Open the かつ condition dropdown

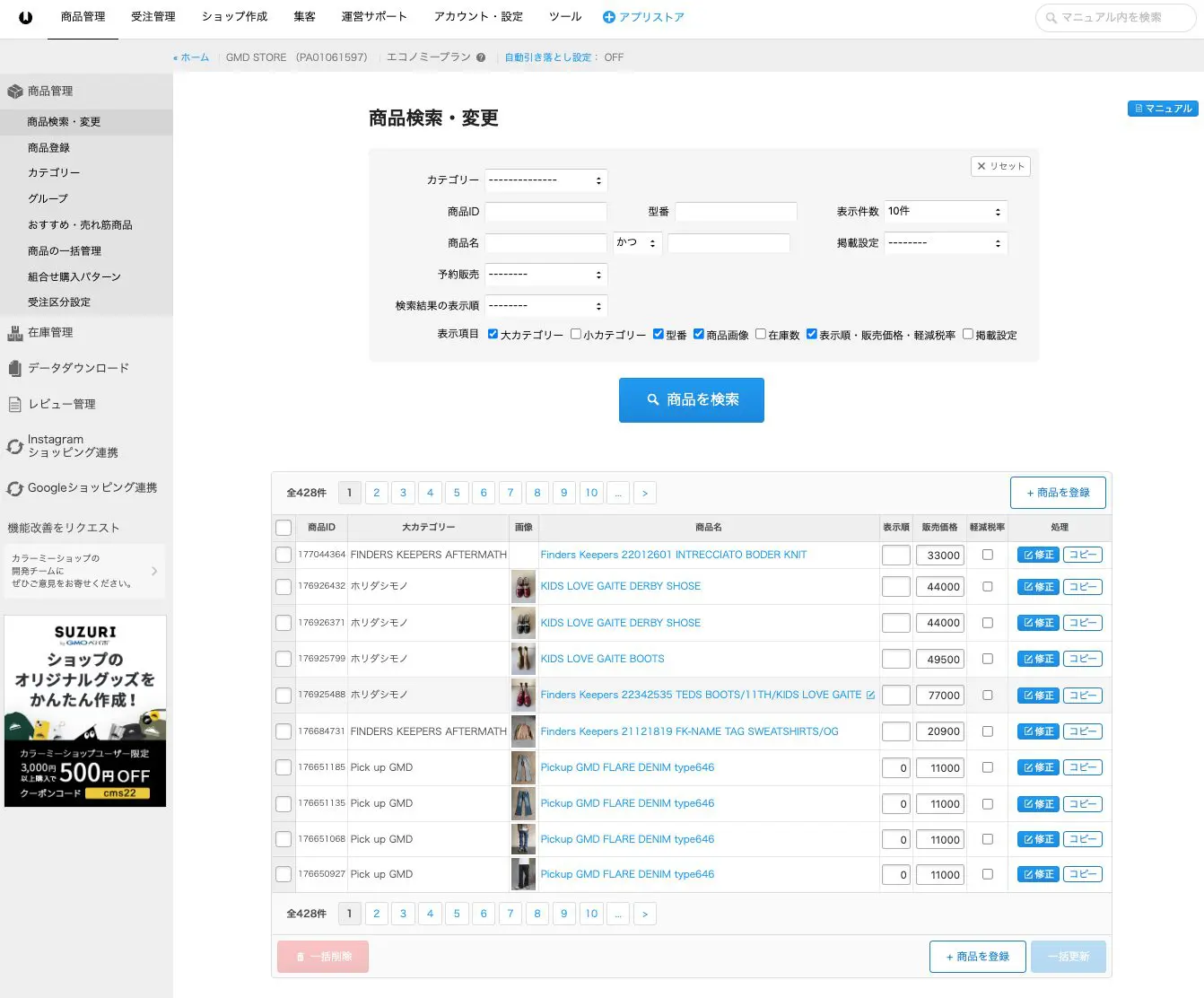point(638,243)
